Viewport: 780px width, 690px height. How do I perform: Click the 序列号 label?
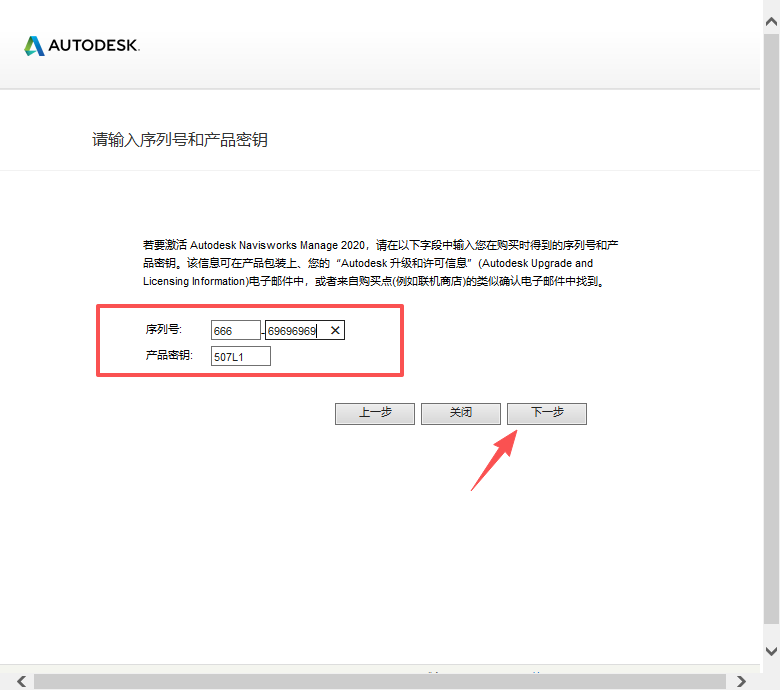(x=164, y=329)
